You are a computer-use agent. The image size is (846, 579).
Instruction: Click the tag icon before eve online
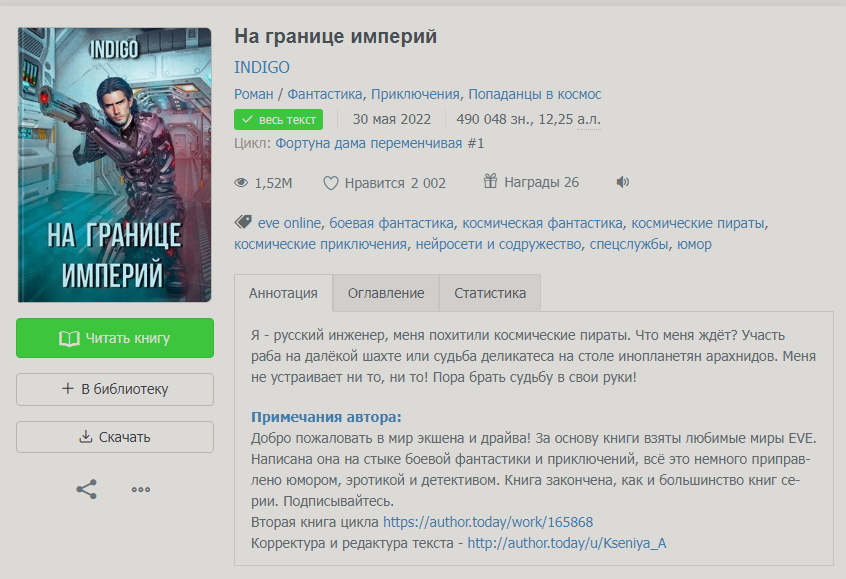(x=243, y=222)
